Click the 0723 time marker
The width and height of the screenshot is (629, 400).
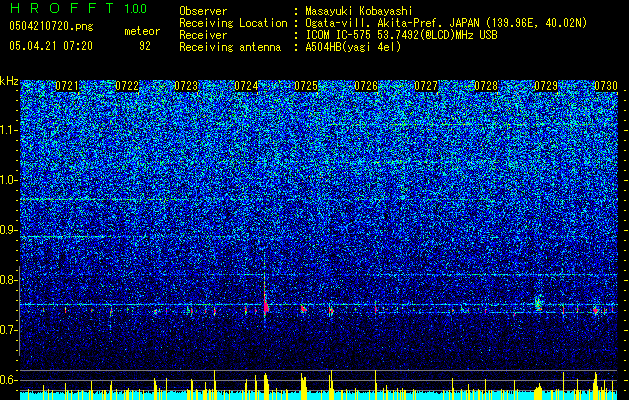pos(187,86)
